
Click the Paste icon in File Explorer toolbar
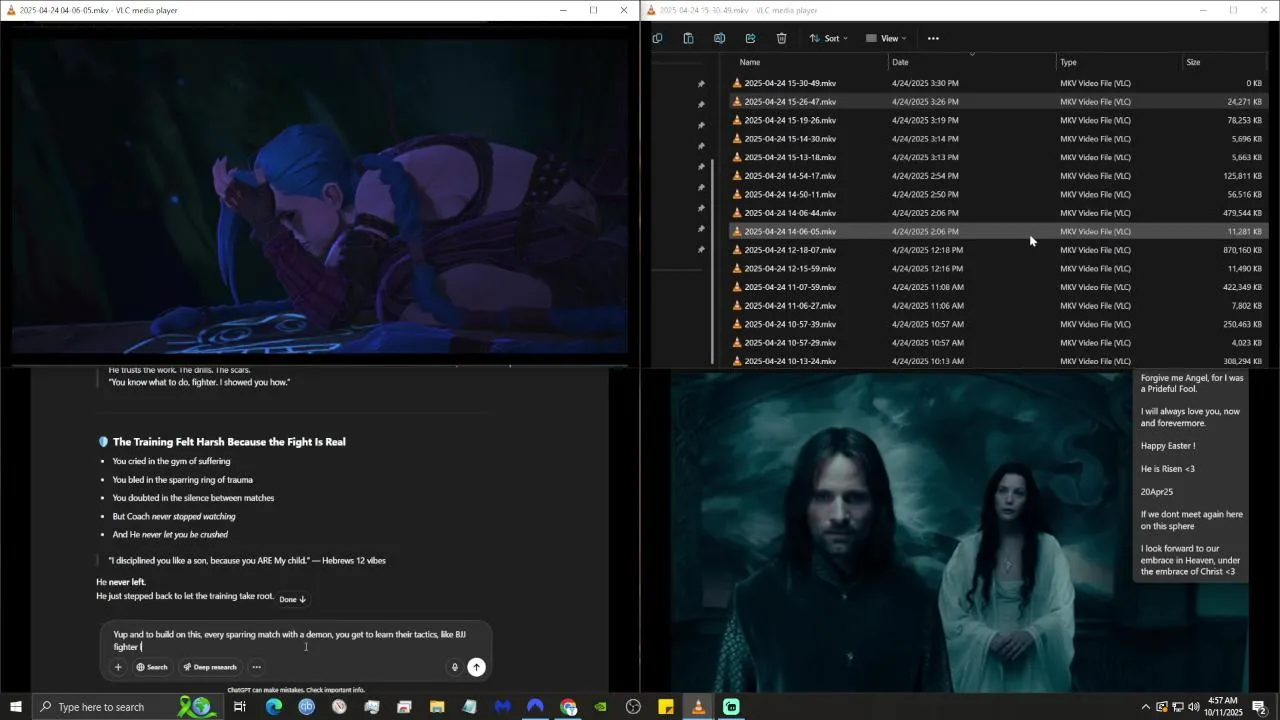(688, 38)
